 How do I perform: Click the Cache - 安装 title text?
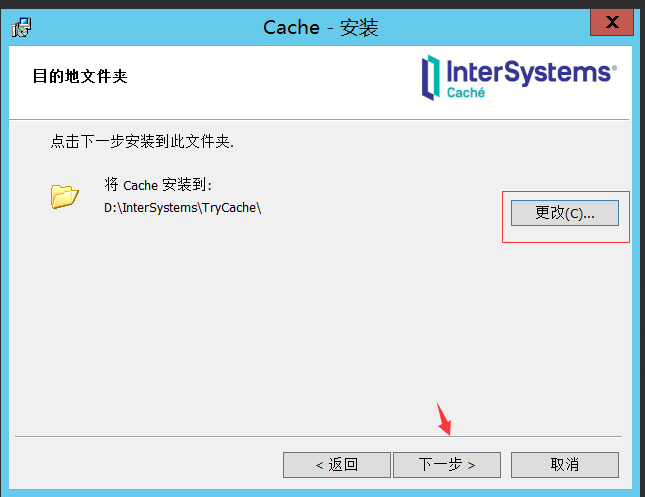[320, 28]
